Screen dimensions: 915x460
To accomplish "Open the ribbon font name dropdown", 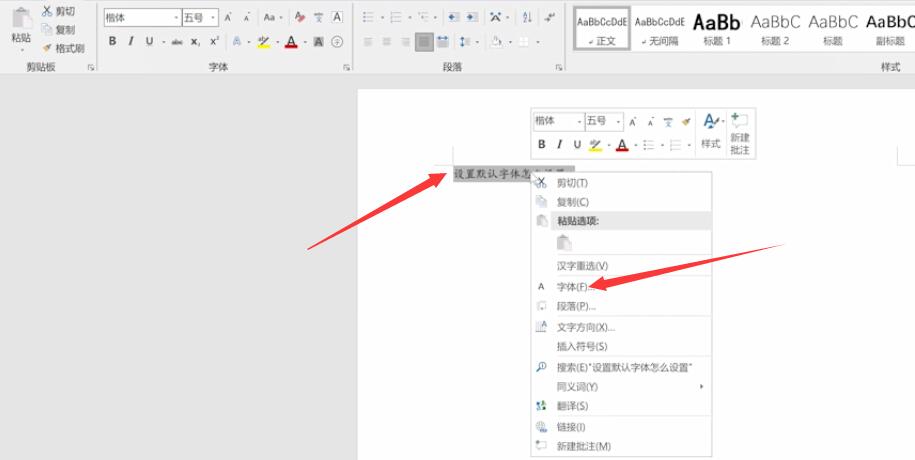I will pyautogui.click(x=176, y=18).
